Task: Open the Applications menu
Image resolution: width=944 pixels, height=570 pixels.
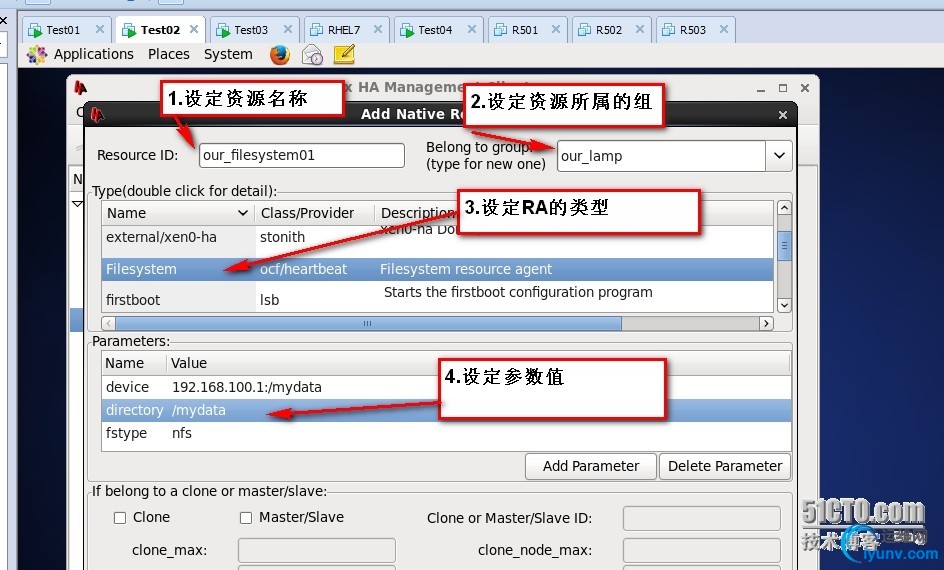Action: [93, 54]
